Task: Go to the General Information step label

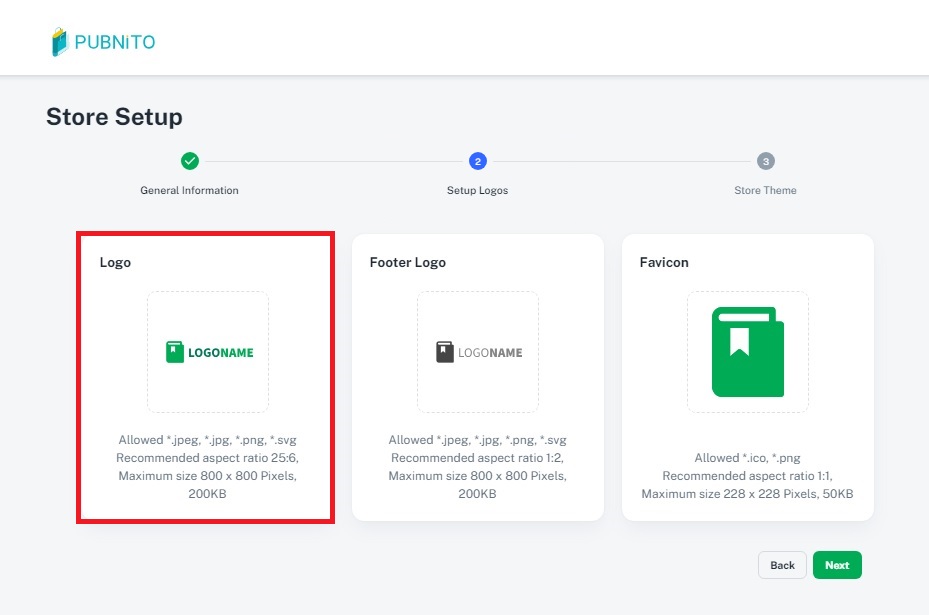Action: [x=189, y=190]
